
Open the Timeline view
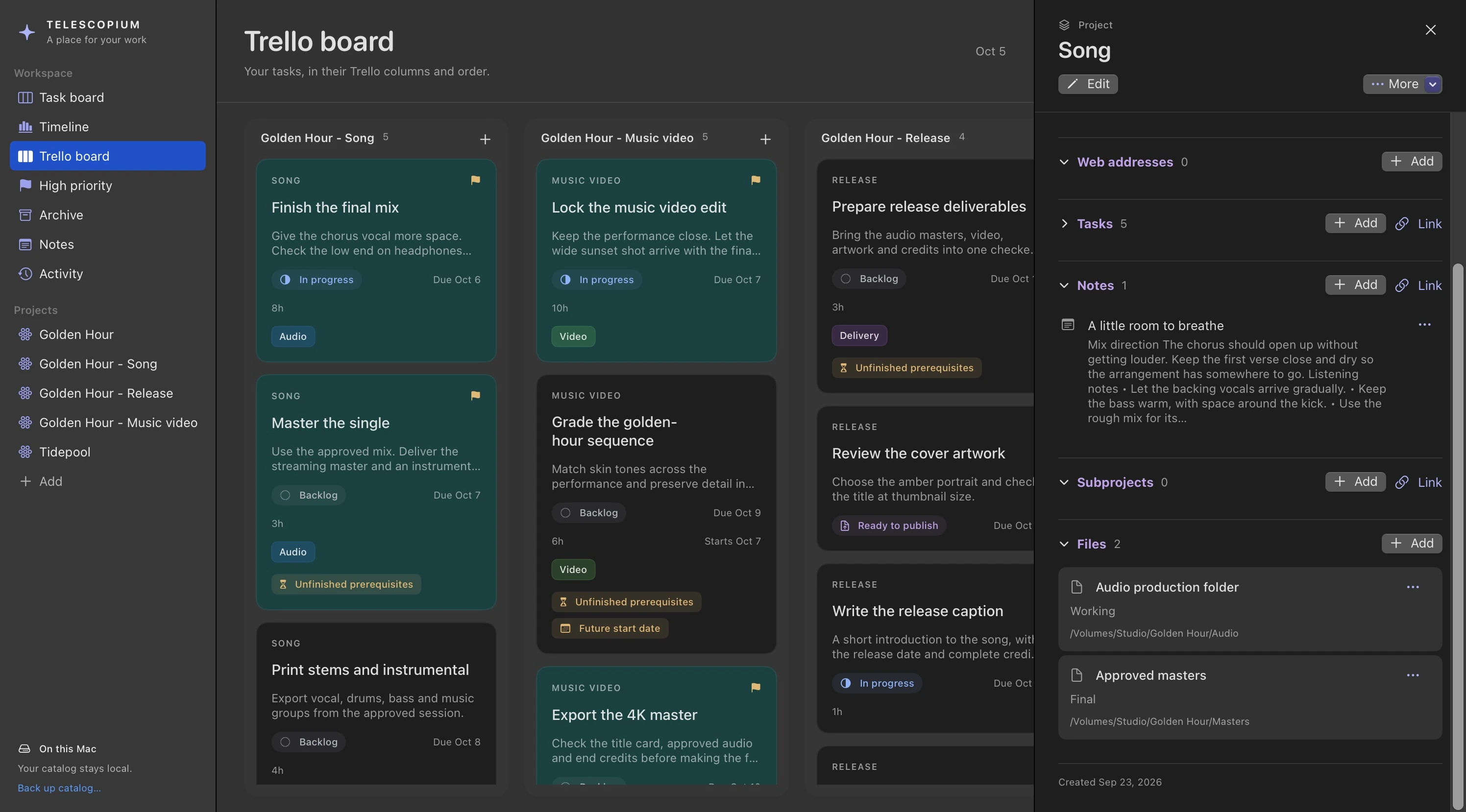click(108, 126)
